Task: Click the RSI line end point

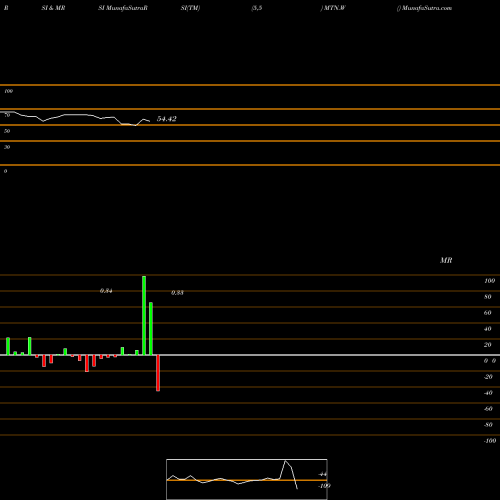Action: pyautogui.click(x=149, y=121)
